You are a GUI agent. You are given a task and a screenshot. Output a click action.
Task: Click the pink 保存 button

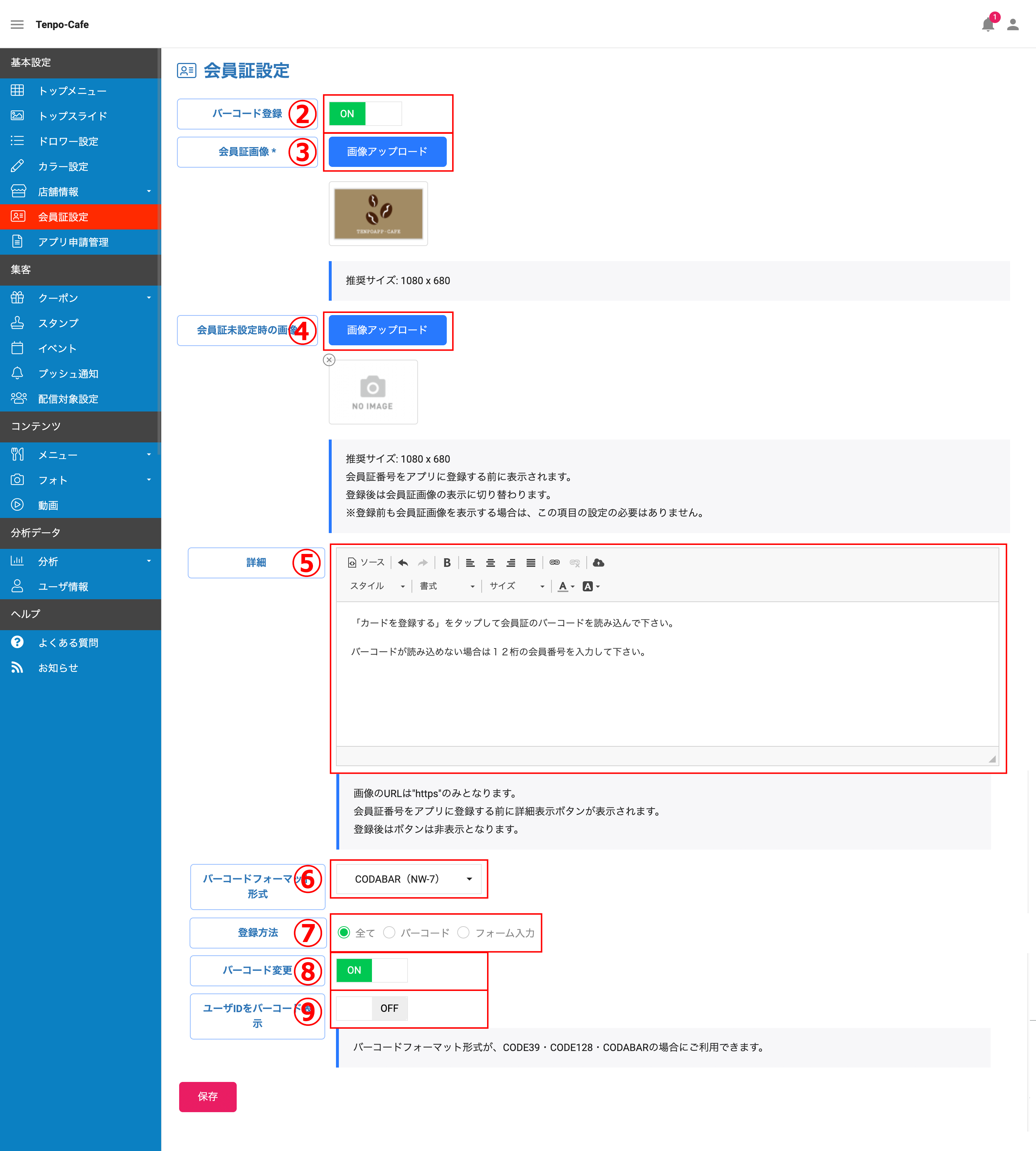click(208, 1096)
